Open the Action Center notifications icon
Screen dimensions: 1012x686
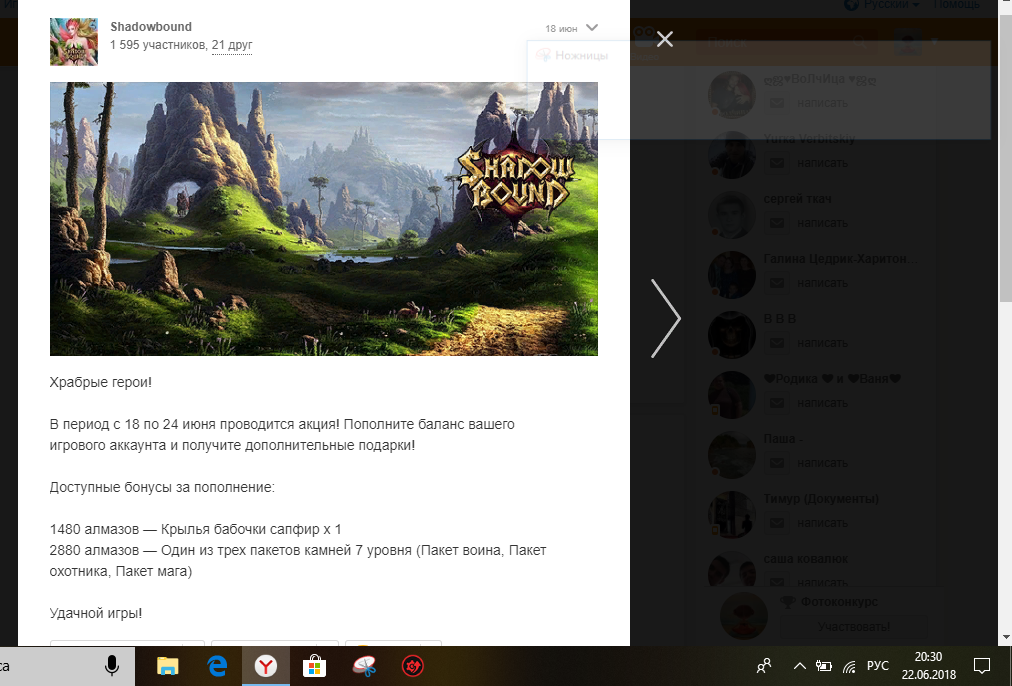click(982, 666)
